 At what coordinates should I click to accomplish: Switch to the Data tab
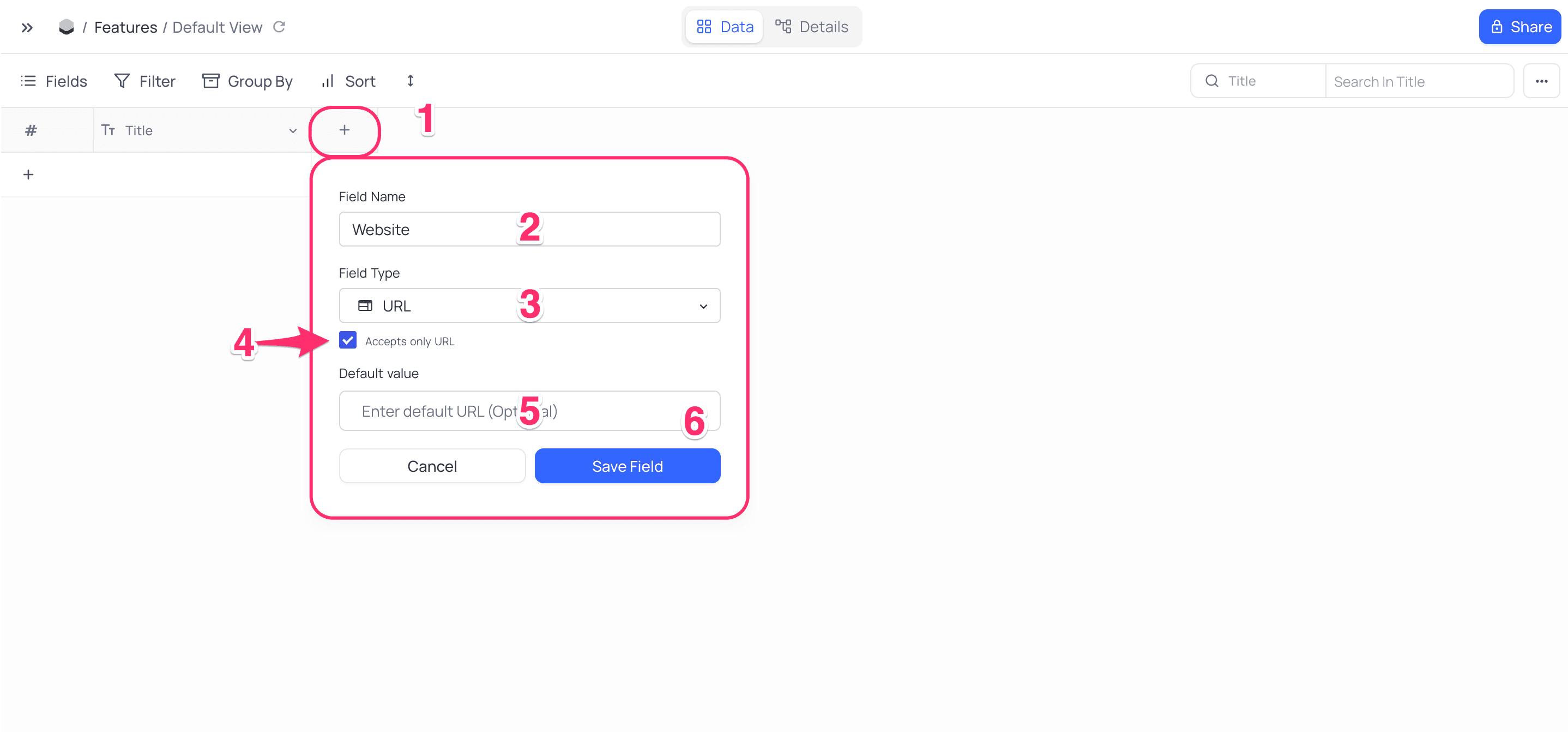click(725, 27)
